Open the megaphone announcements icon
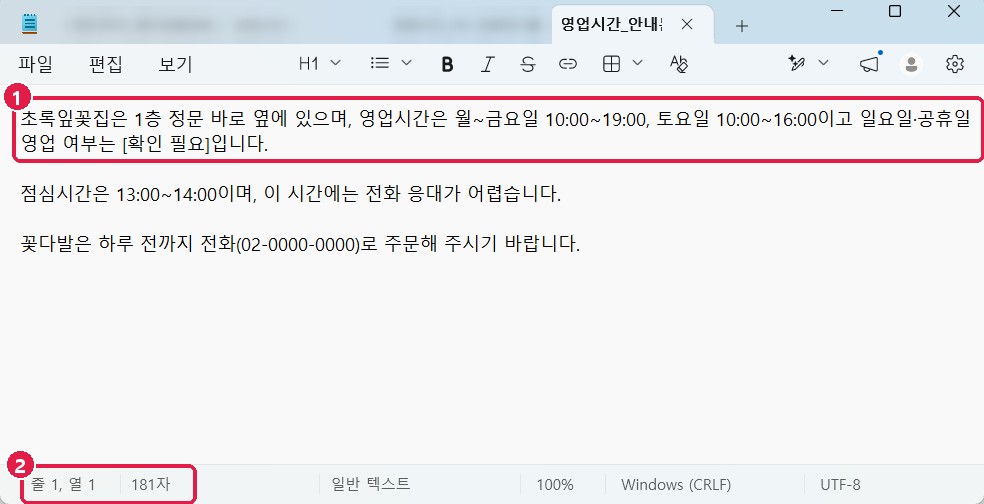Image resolution: width=984 pixels, height=504 pixels. point(869,64)
